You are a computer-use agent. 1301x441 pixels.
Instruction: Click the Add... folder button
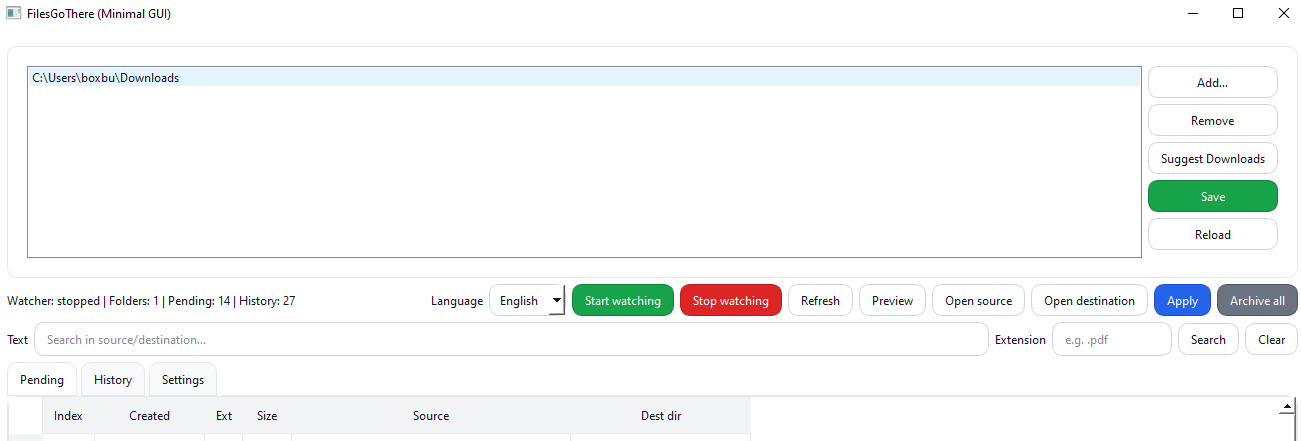coord(1212,82)
